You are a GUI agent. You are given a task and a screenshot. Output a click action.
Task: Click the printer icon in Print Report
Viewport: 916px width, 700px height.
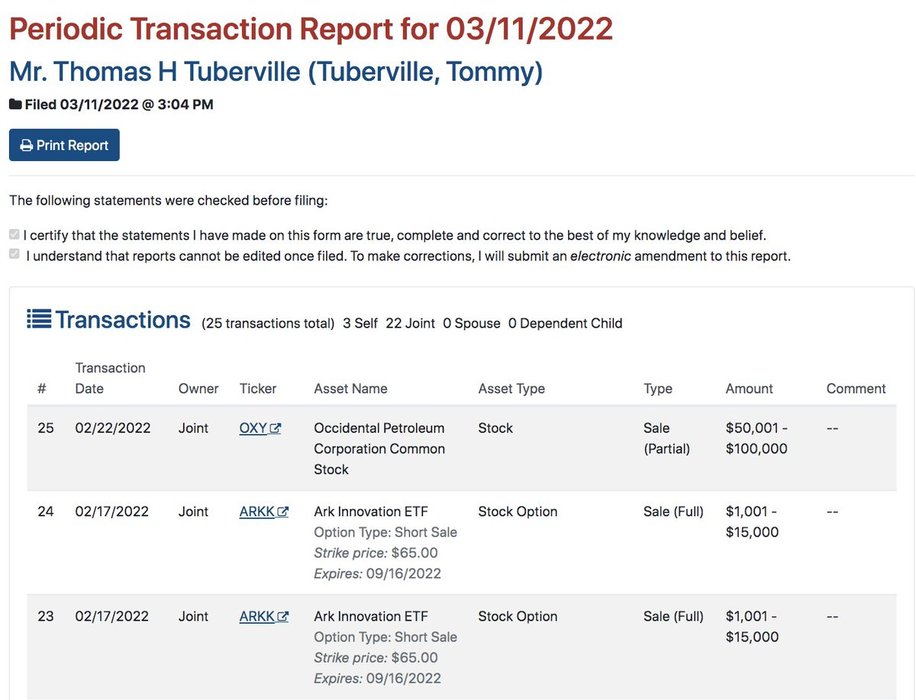(x=26, y=145)
